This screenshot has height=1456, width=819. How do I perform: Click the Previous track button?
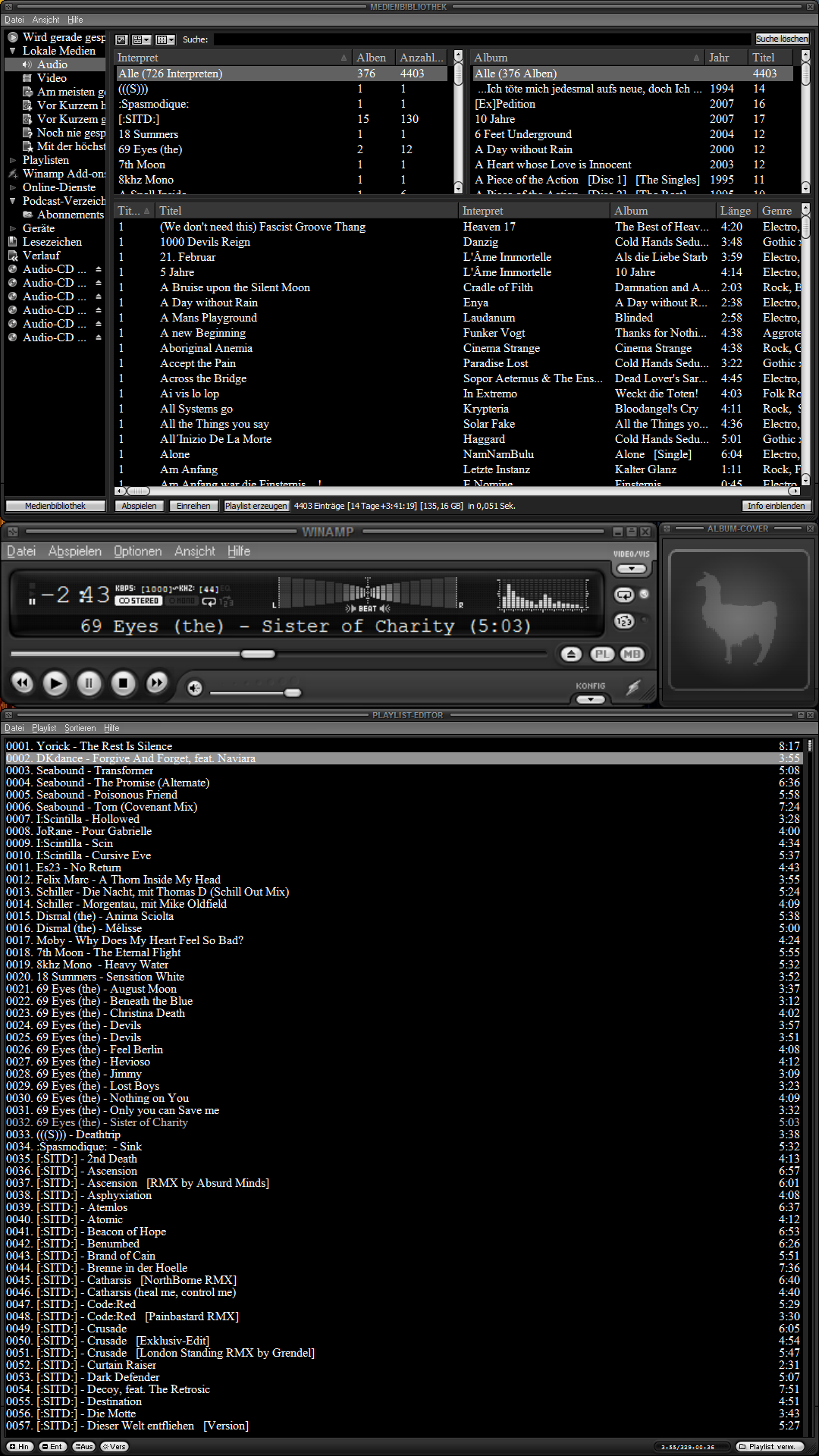23,683
